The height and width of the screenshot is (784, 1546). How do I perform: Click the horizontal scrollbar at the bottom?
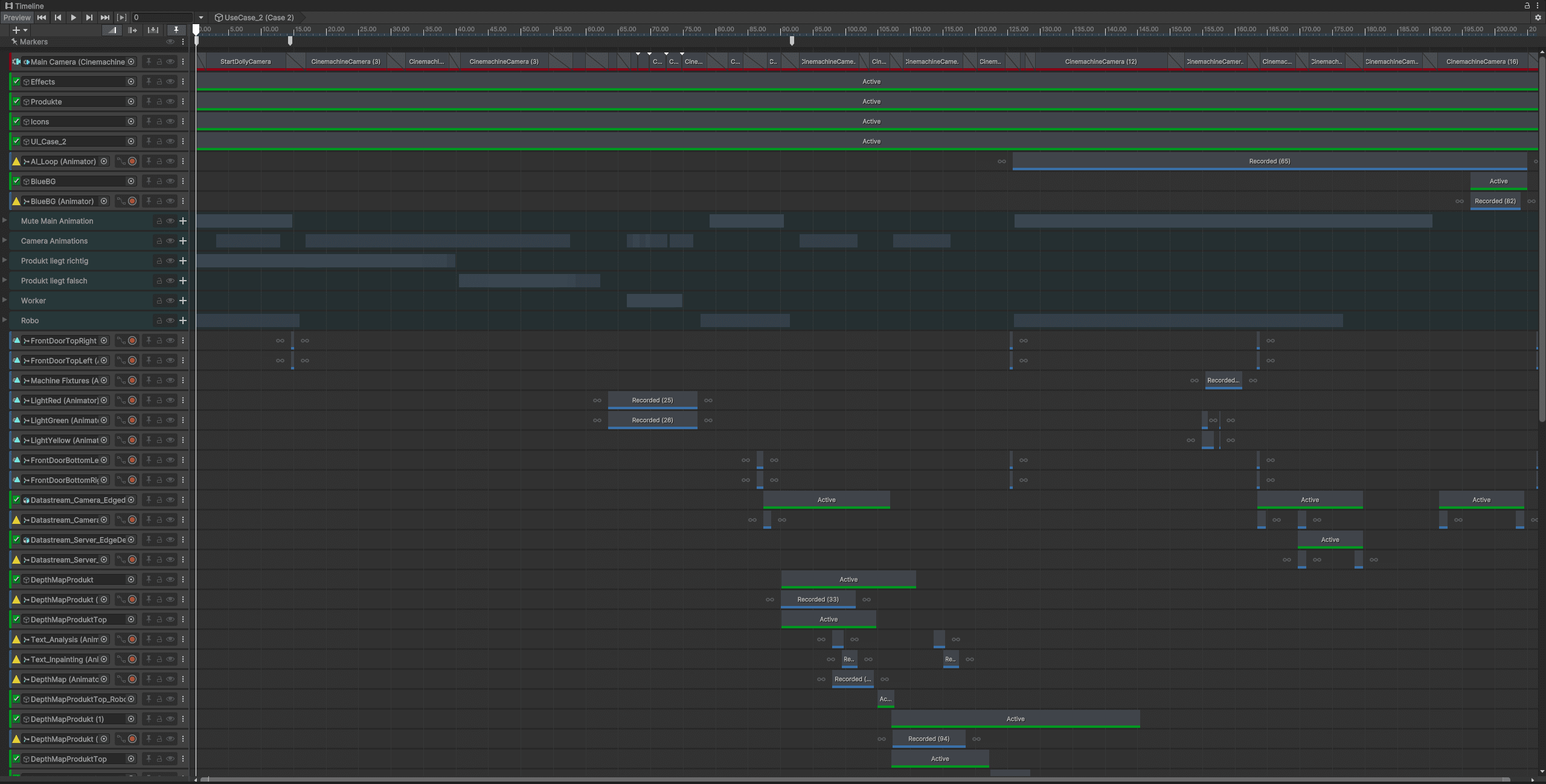pos(855,779)
